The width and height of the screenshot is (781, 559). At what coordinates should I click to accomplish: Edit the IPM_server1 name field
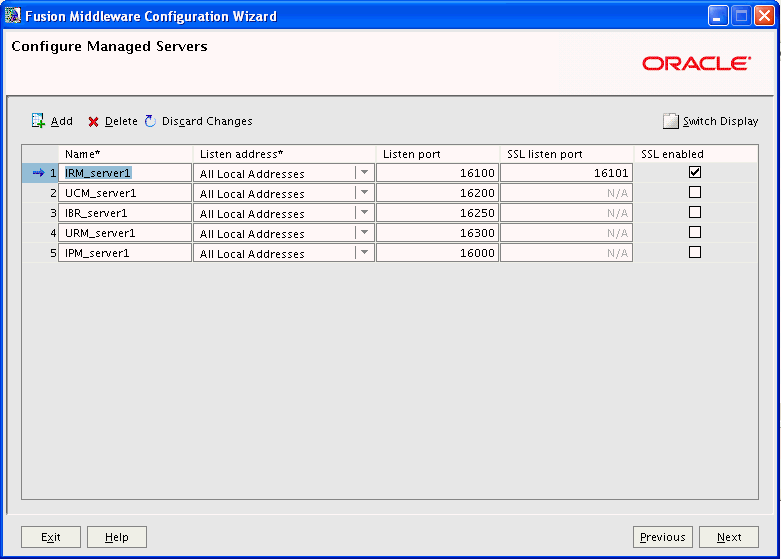[125, 253]
